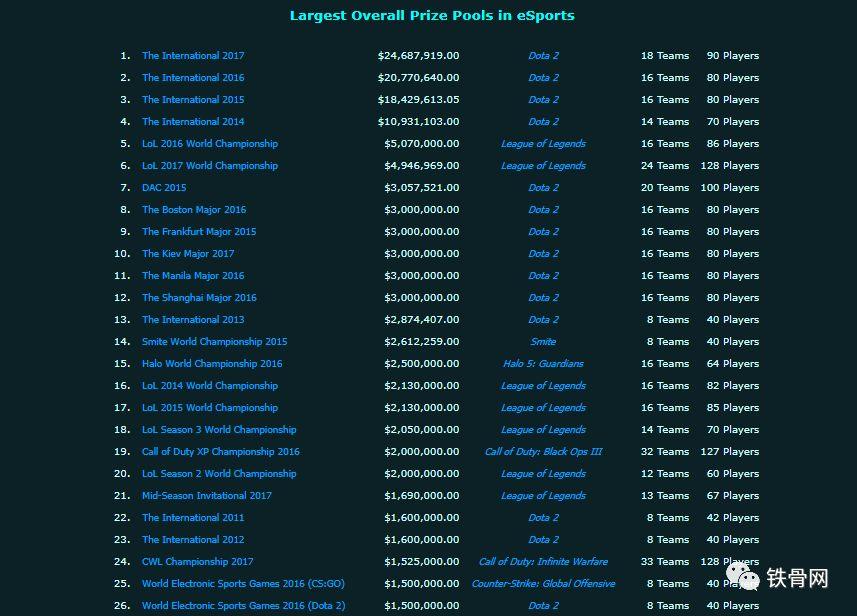
Task: Click the $2,874,407.00 prize value
Action: point(421,320)
